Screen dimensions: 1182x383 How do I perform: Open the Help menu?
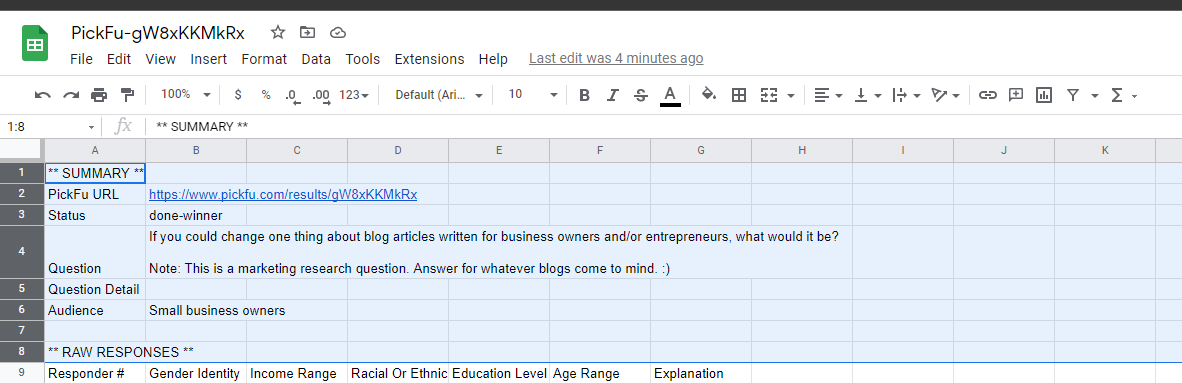[x=493, y=59]
